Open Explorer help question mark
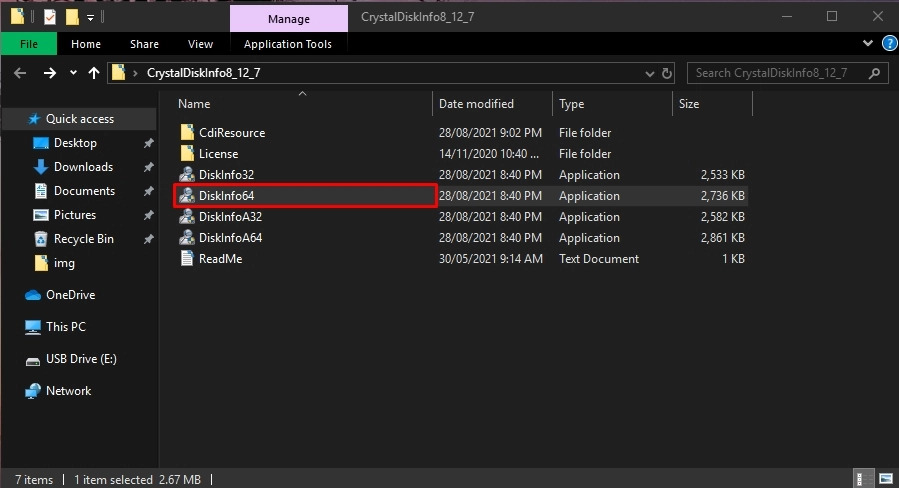Viewport: 899px width, 488px height. (x=889, y=44)
